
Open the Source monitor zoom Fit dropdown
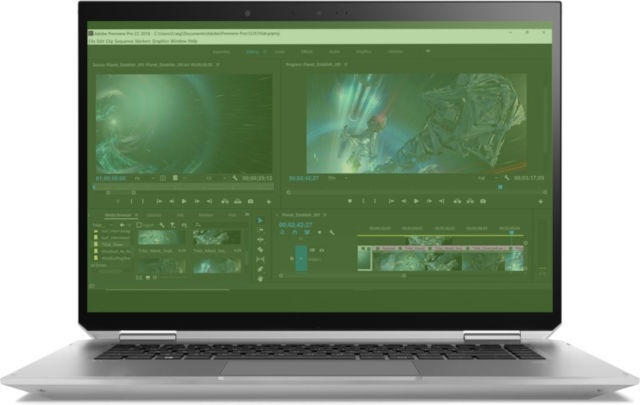(144, 178)
